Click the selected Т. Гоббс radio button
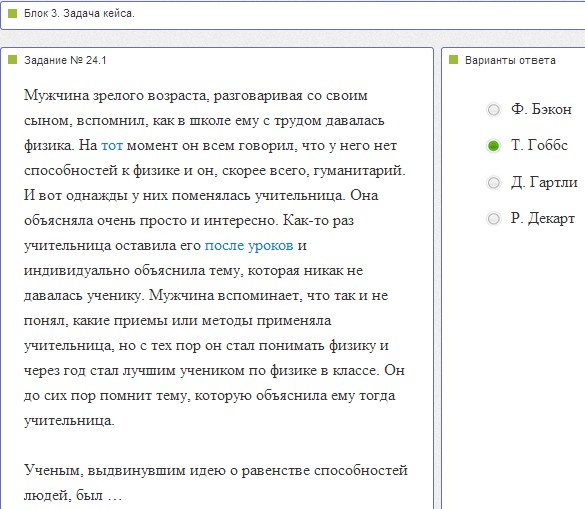Image resolution: width=585 pixels, height=509 pixels. point(493,146)
